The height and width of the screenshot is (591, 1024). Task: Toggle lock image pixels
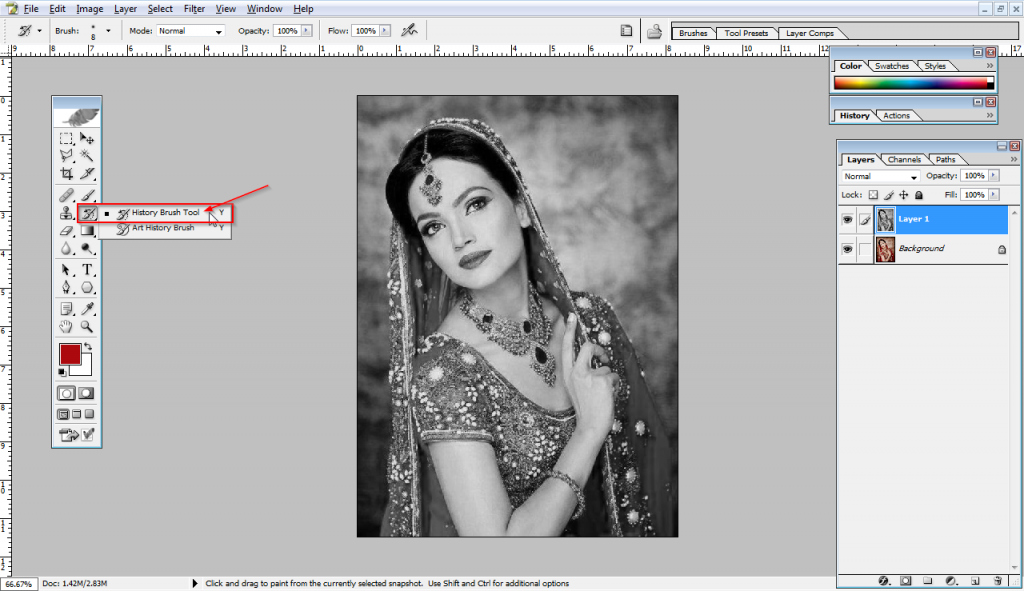889,195
